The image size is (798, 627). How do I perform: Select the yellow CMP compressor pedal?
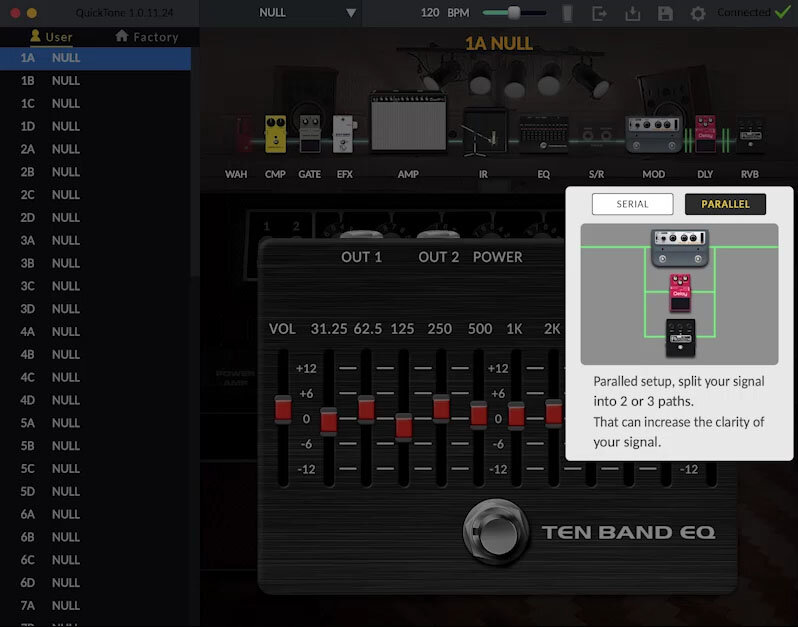[275, 134]
